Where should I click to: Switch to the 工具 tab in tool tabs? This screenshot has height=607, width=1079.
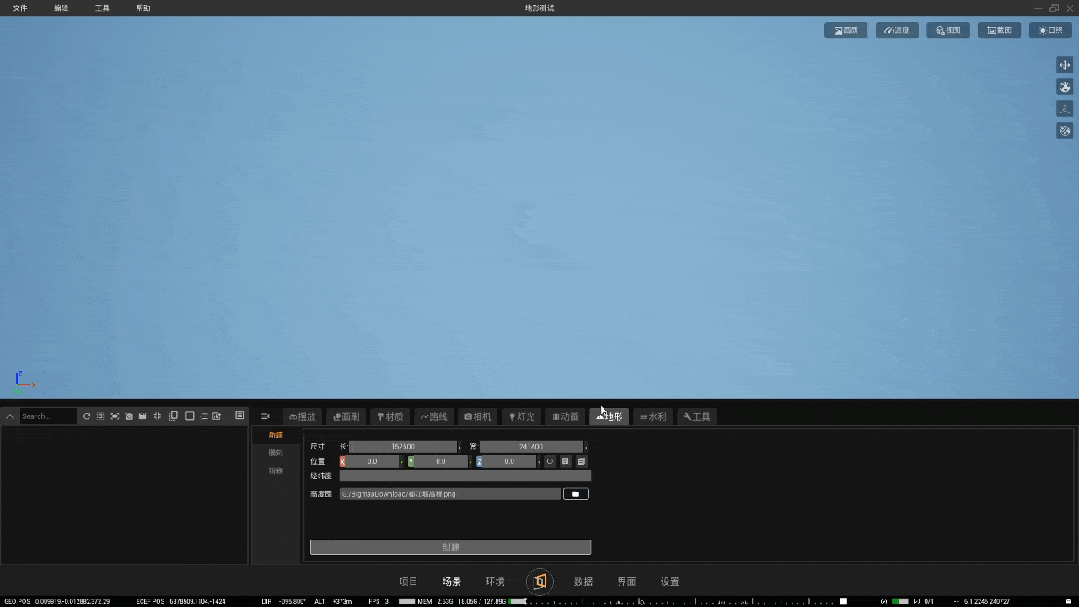697,416
